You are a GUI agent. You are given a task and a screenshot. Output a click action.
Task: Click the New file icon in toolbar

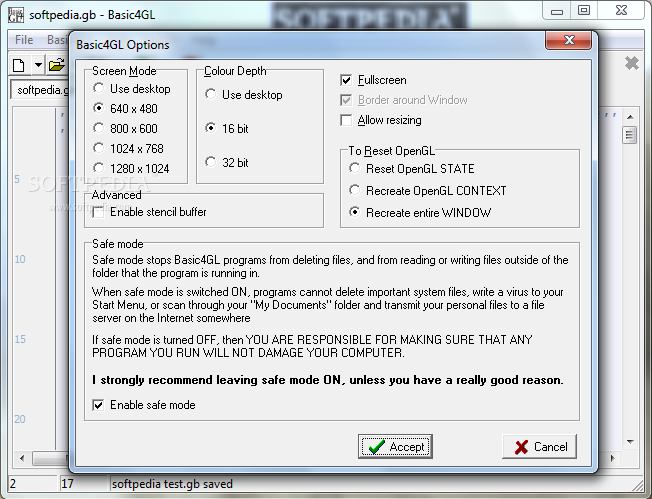pos(19,65)
